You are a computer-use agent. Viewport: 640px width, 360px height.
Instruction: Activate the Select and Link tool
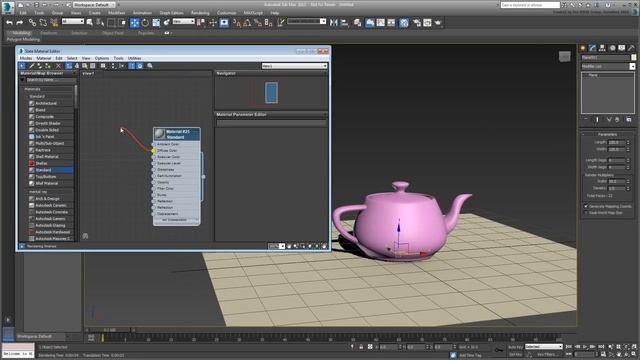[32, 23]
